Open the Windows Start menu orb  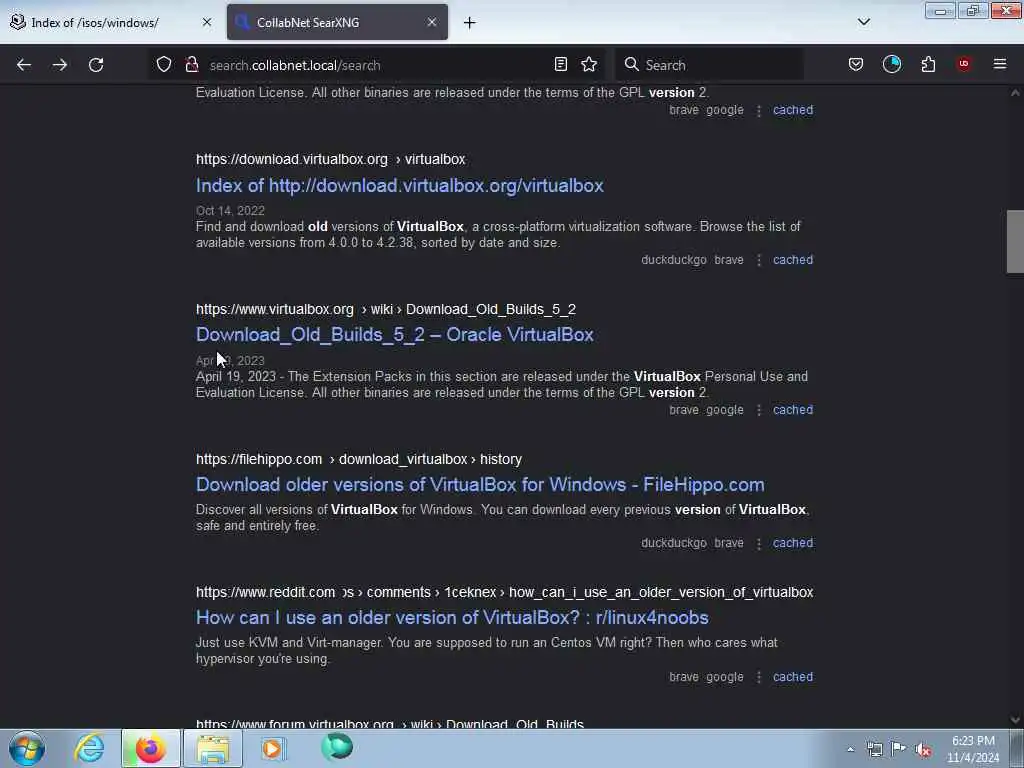[x=27, y=748]
